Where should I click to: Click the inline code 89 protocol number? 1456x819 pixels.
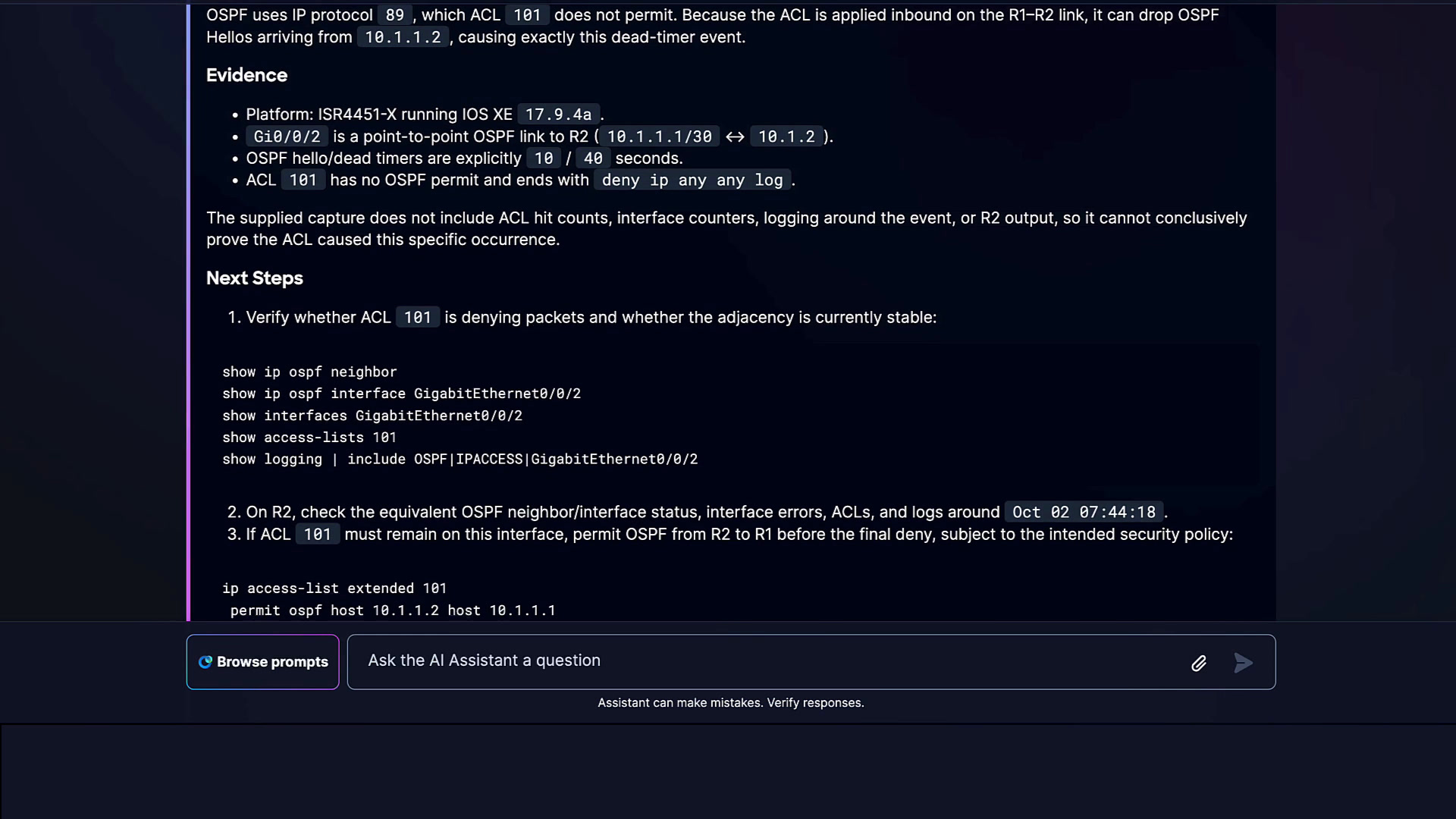coord(394,15)
